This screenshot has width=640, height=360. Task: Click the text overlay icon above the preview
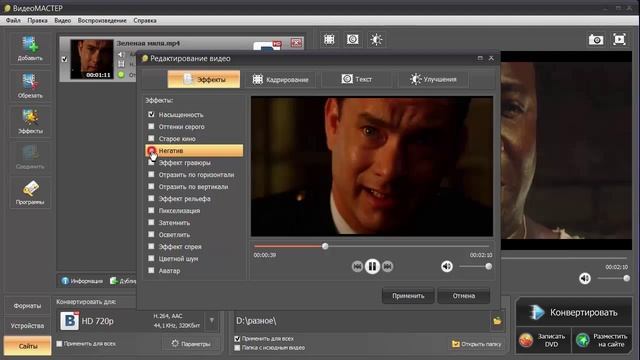353,40
